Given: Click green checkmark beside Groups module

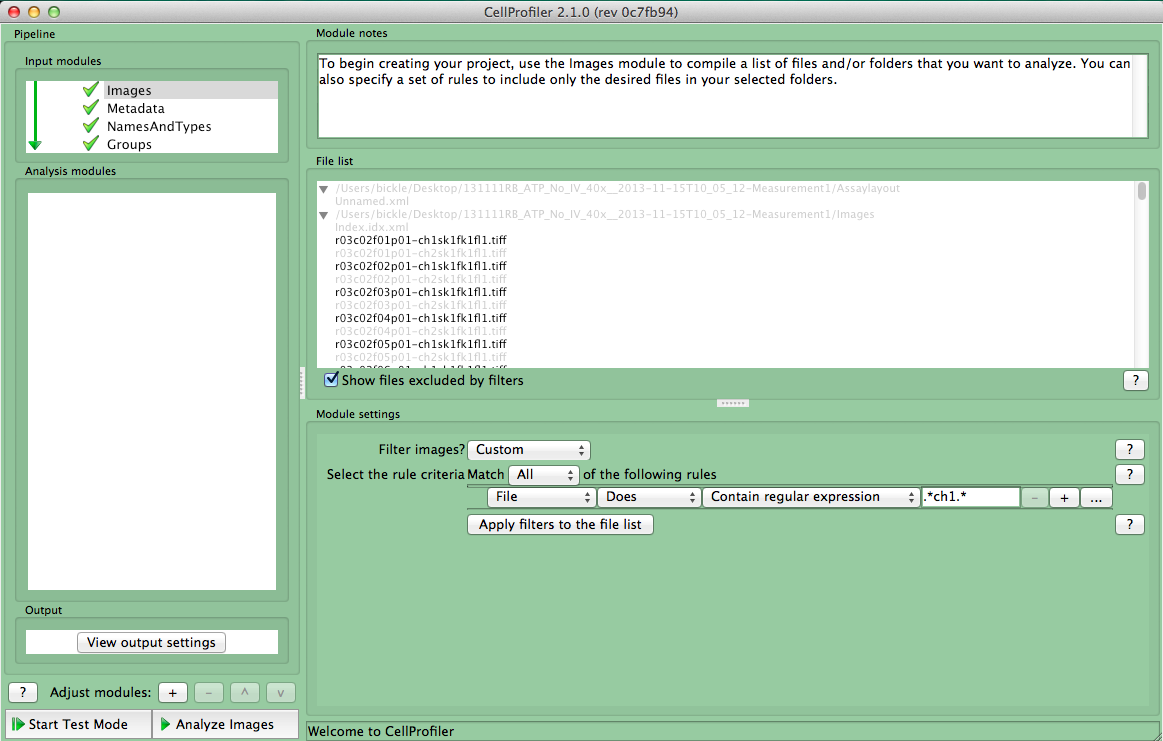Looking at the screenshot, I should point(91,143).
